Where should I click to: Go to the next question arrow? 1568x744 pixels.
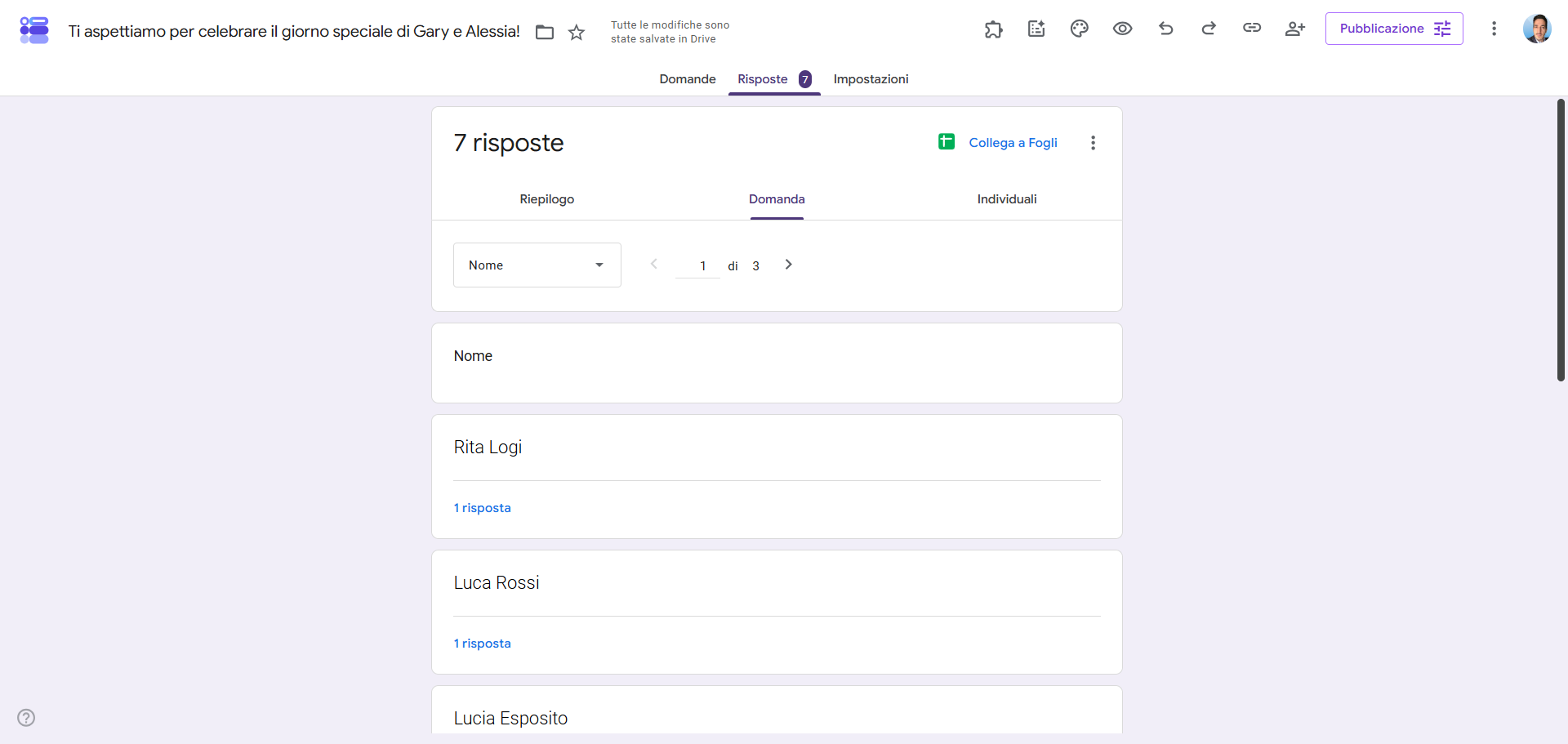(x=788, y=264)
